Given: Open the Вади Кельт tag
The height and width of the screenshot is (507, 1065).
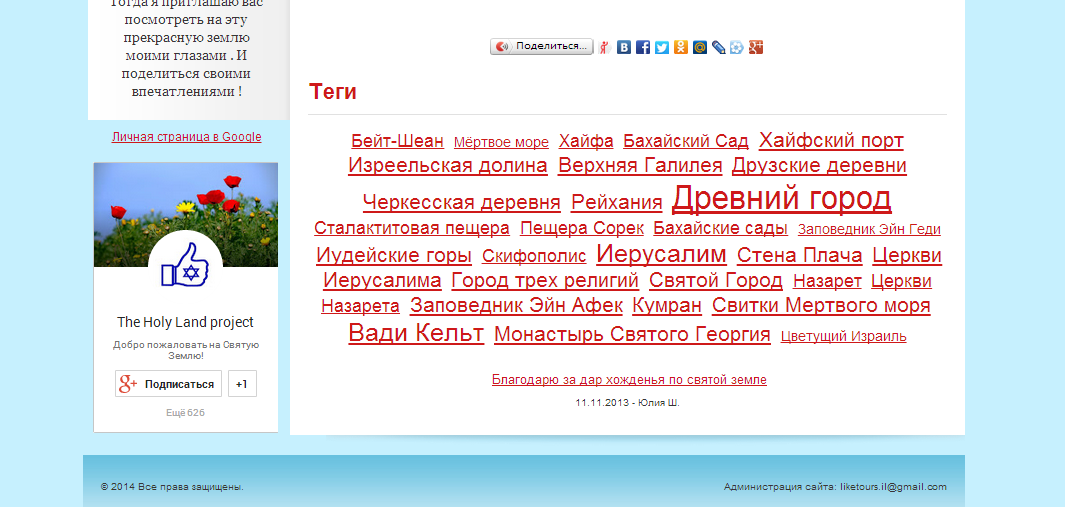Looking at the screenshot, I should tap(416, 333).
